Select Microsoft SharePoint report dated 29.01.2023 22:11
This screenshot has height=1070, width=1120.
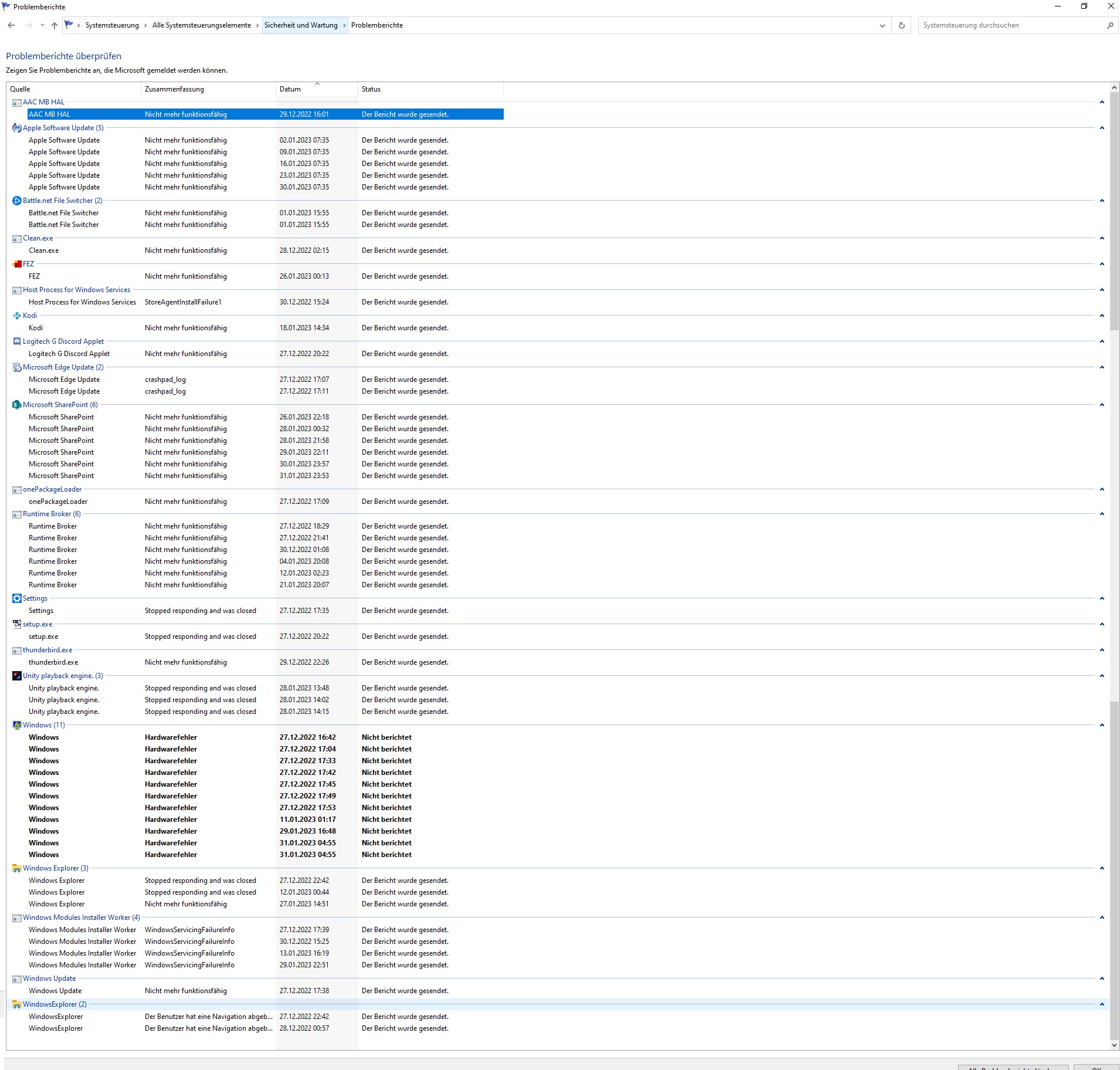coord(266,452)
